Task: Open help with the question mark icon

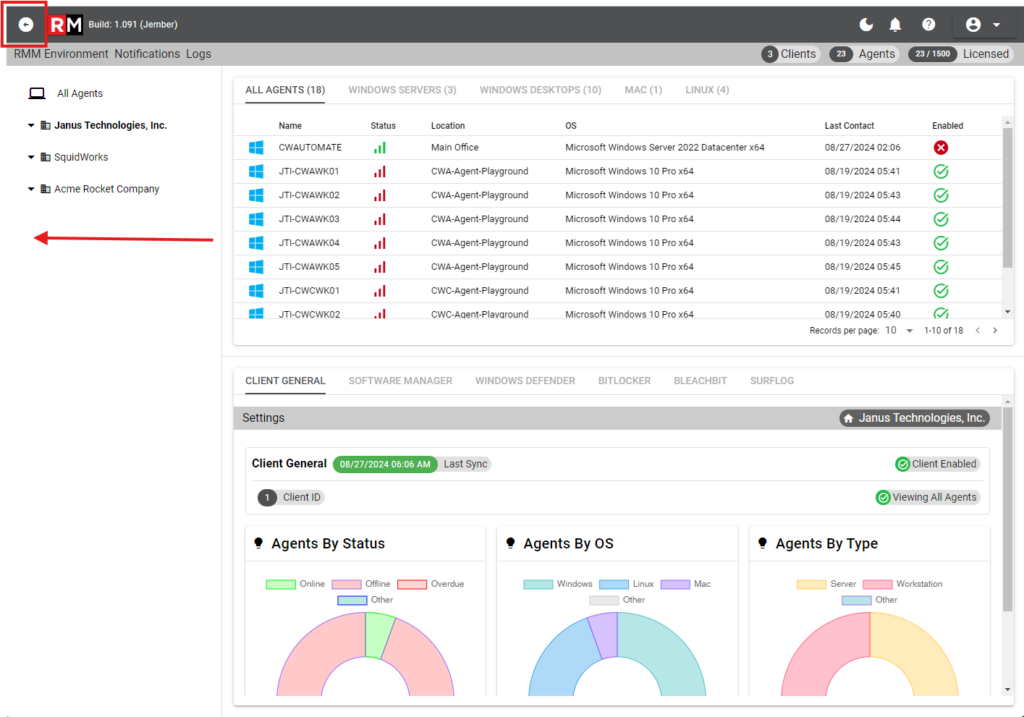Action: click(928, 24)
